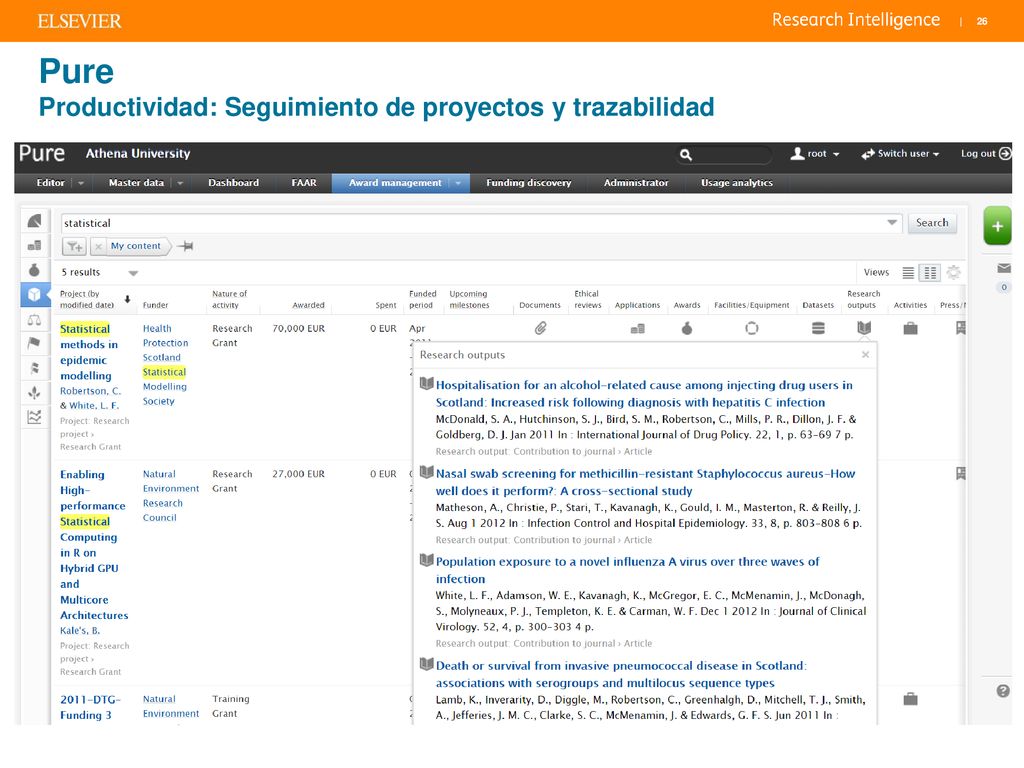Remove the My content filter

[x=98, y=246]
